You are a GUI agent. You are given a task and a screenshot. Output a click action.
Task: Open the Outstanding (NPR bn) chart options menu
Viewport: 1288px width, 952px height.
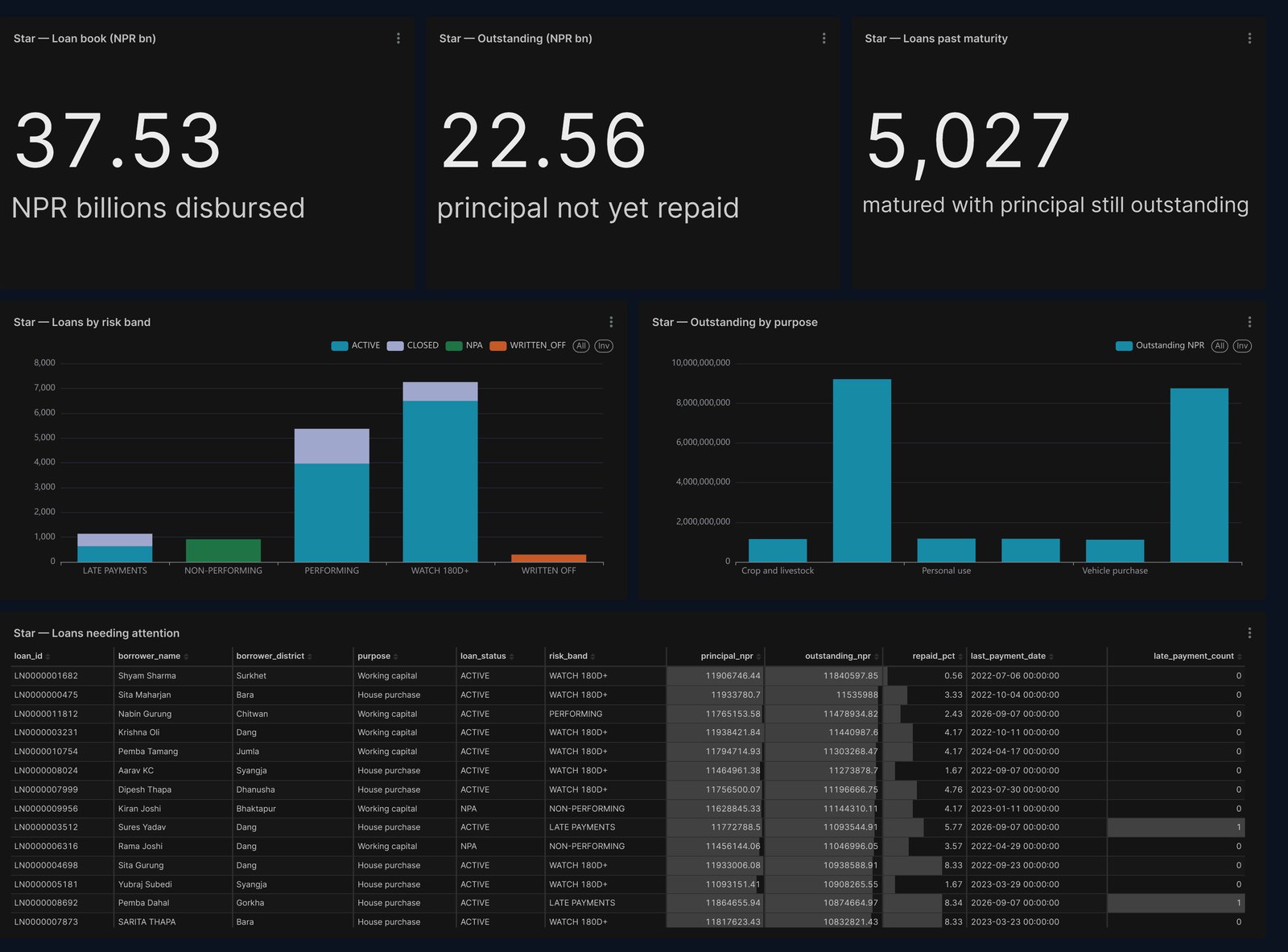(824, 39)
